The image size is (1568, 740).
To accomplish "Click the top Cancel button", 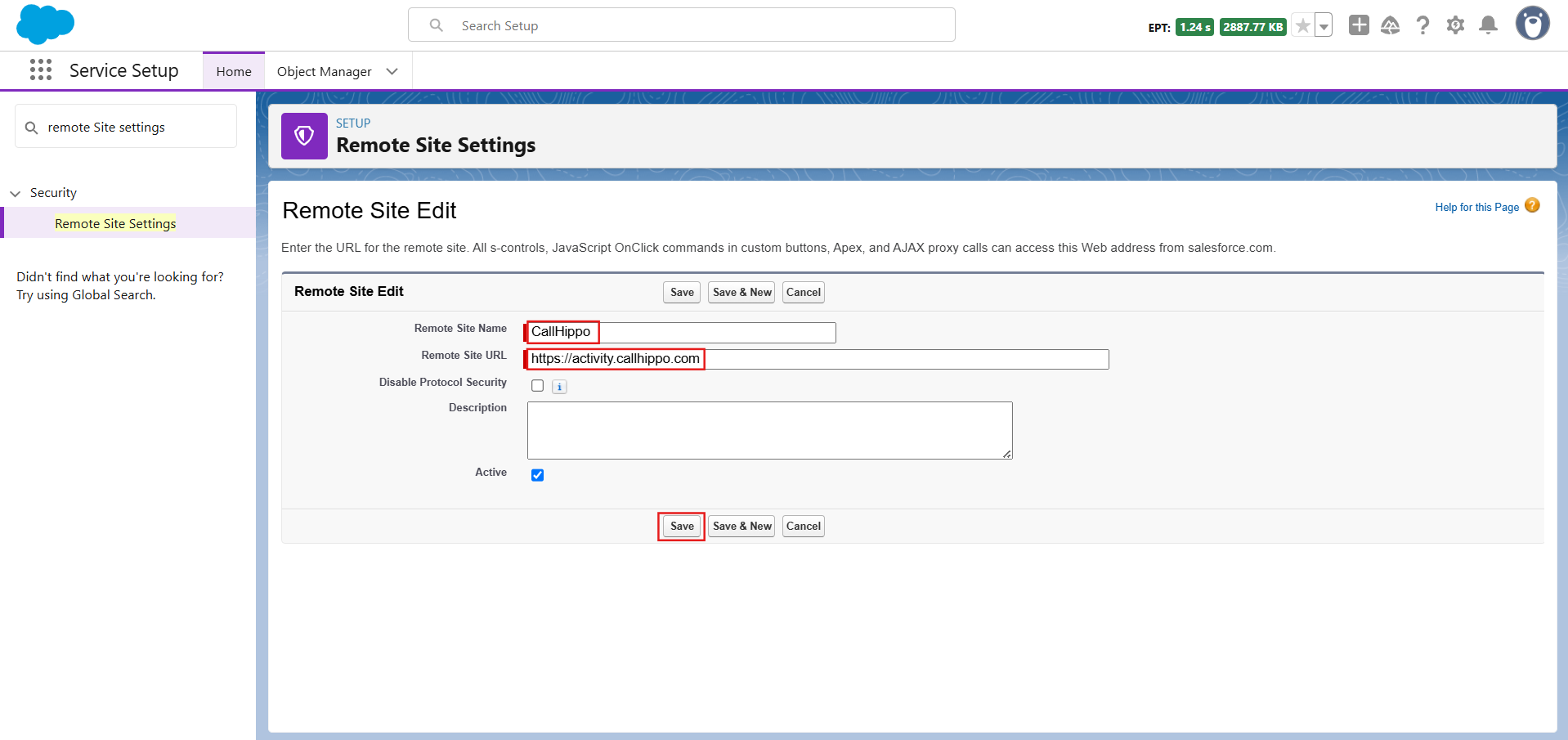I will (804, 292).
